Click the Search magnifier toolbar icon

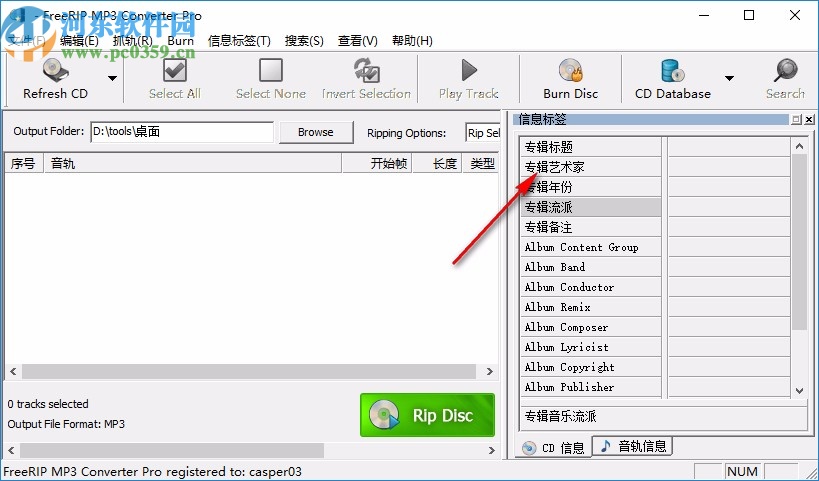coord(786,71)
